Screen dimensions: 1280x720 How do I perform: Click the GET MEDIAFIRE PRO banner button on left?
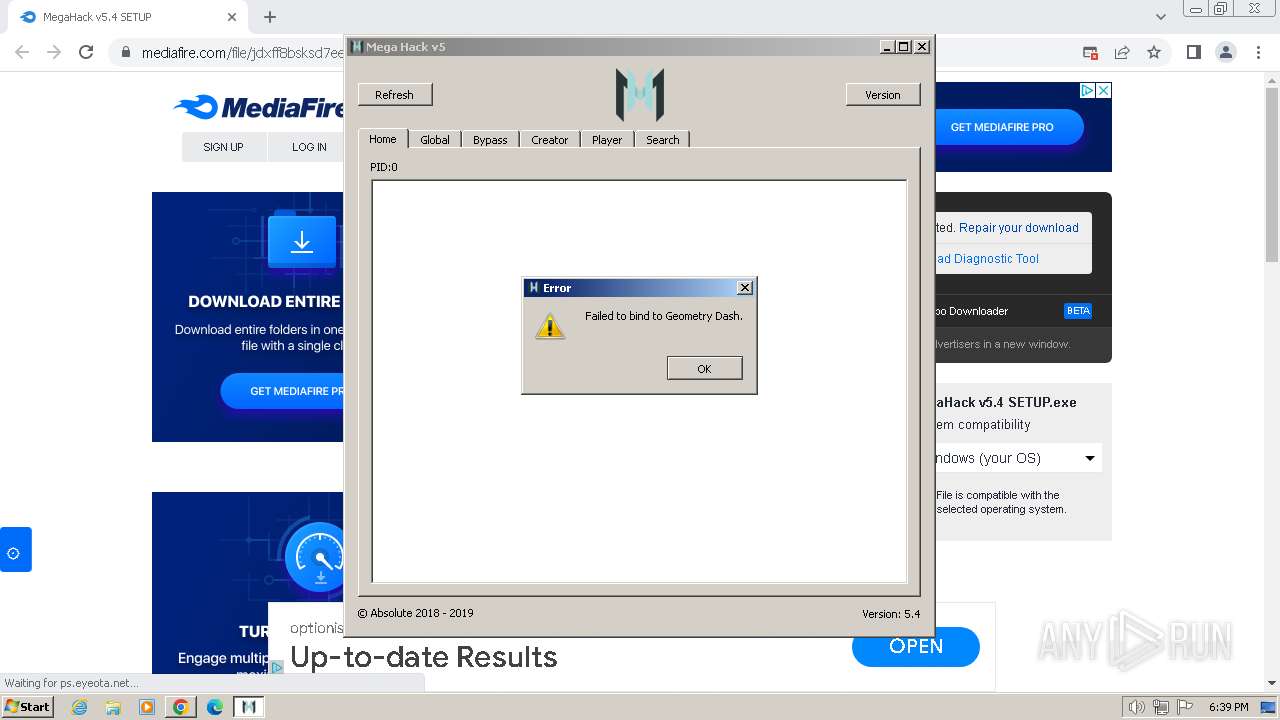283,391
